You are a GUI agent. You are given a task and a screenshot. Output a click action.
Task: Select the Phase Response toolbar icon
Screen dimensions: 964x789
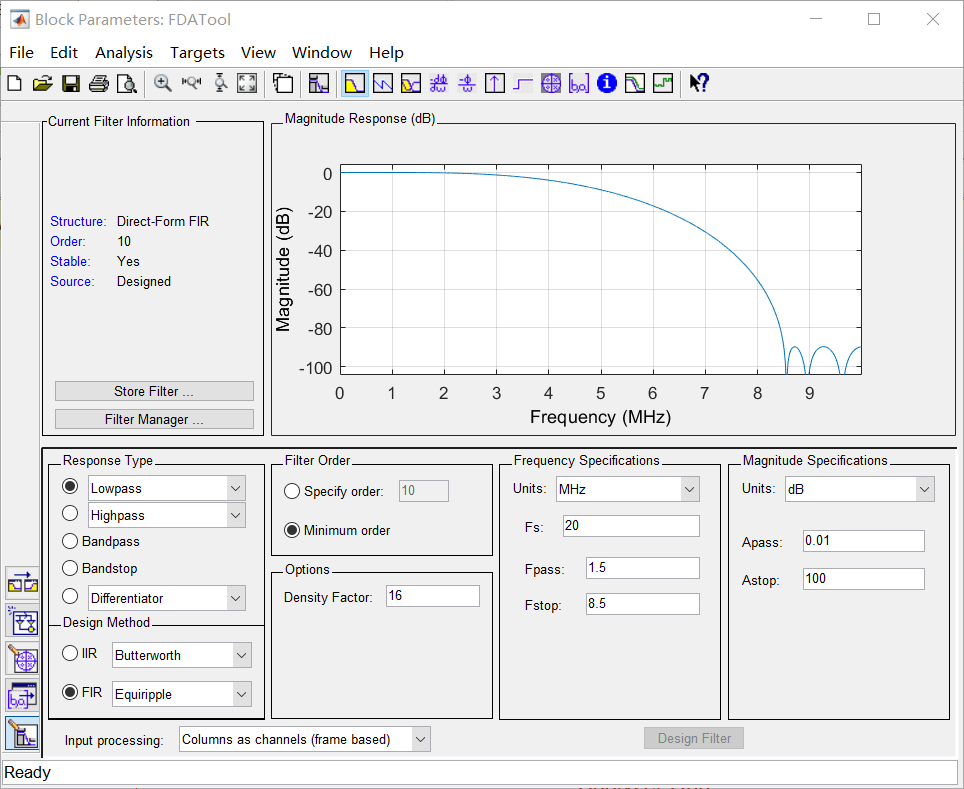[x=383, y=84]
